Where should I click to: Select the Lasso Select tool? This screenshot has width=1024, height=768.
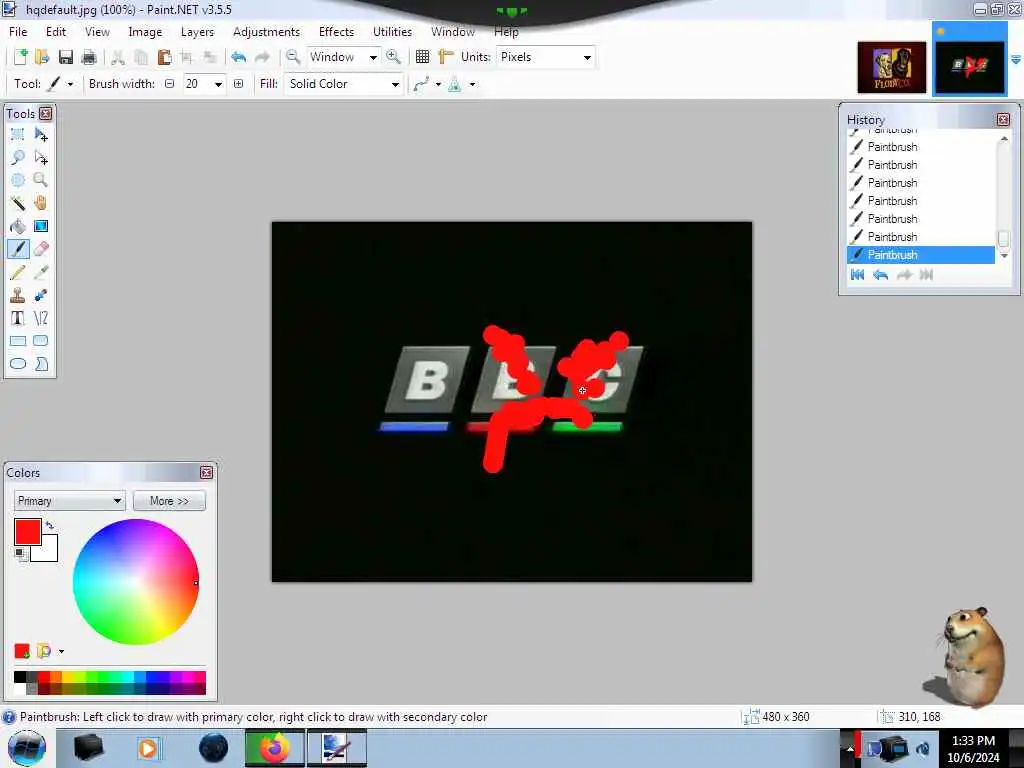[x=18, y=157]
